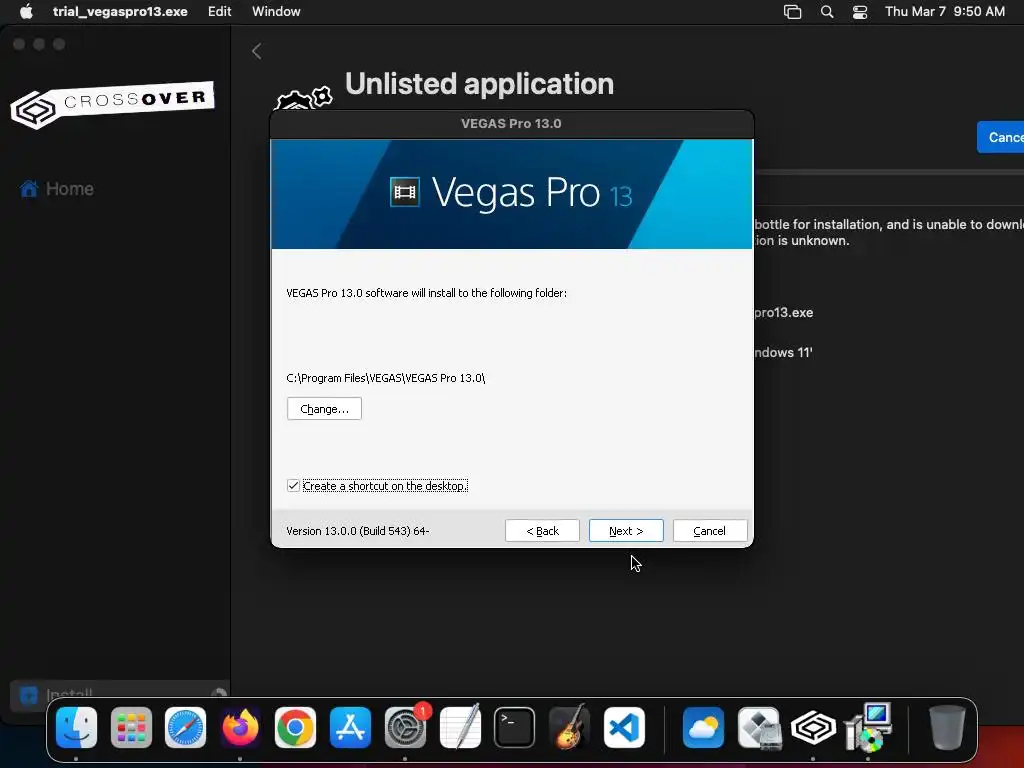Click the Install item in CrossOver sidebar
This screenshot has width=1024, height=768.
[x=118, y=695]
